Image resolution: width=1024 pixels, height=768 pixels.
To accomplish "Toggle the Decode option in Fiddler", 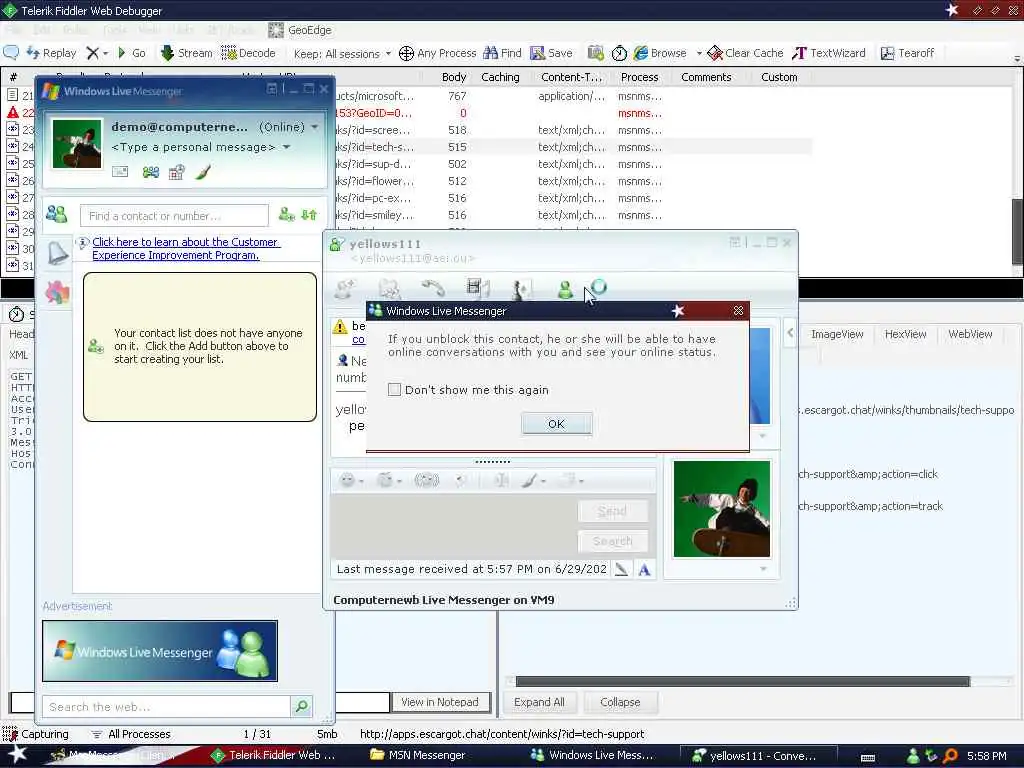I will point(248,53).
